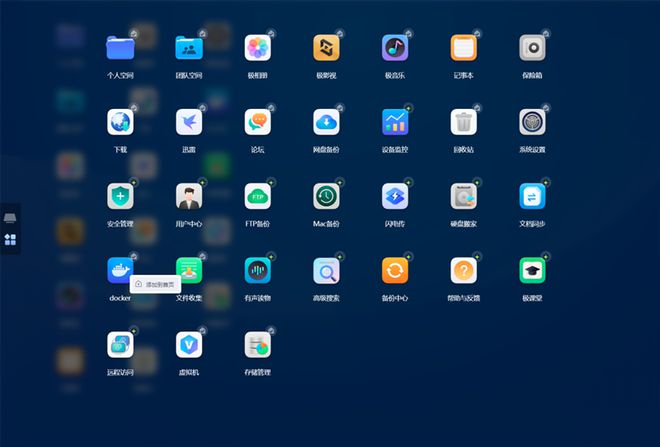
Task: Launch the 文档同步 document sync app
Action: (532, 196)
